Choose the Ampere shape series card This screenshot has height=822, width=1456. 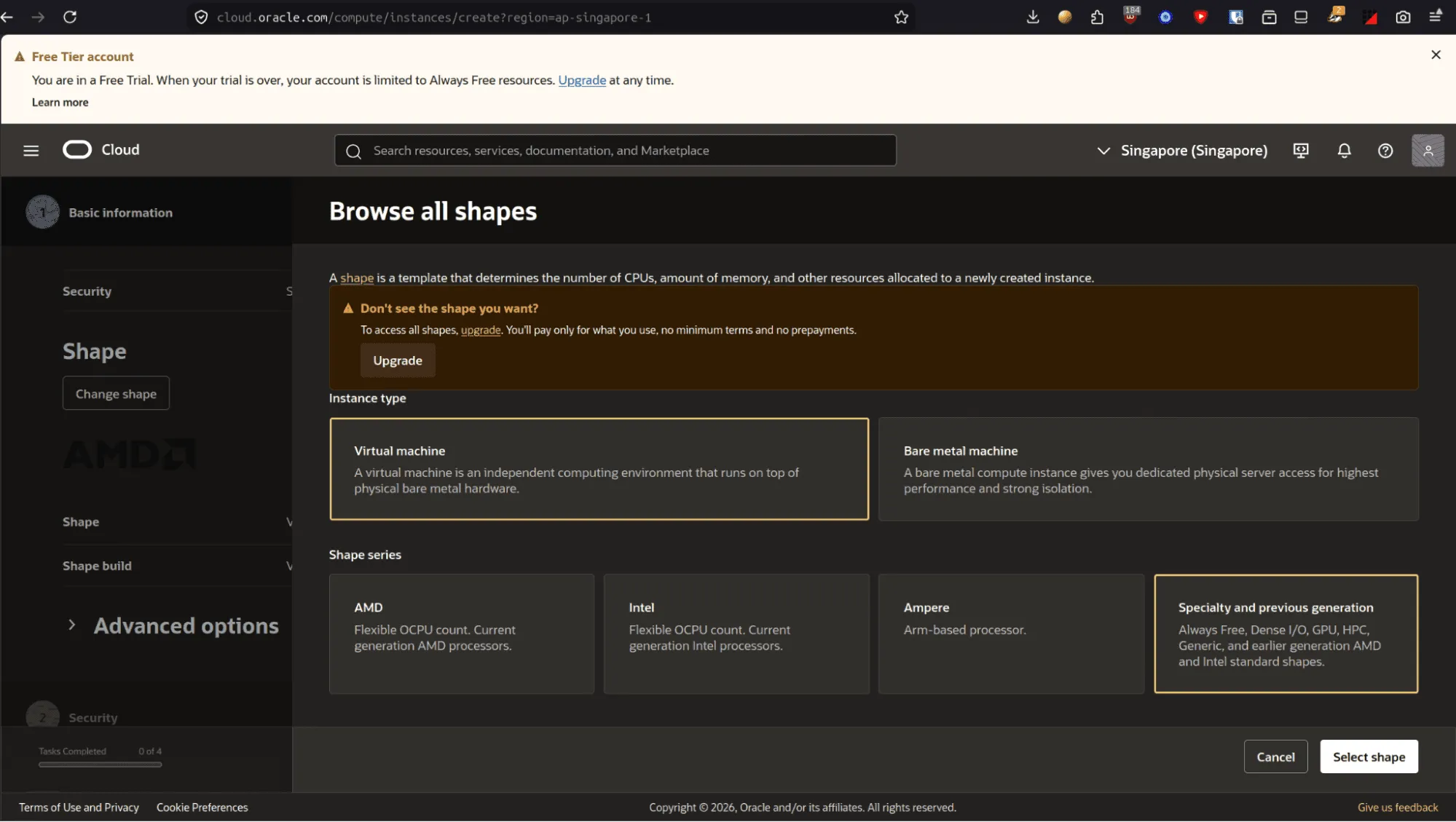point(1011,633)
